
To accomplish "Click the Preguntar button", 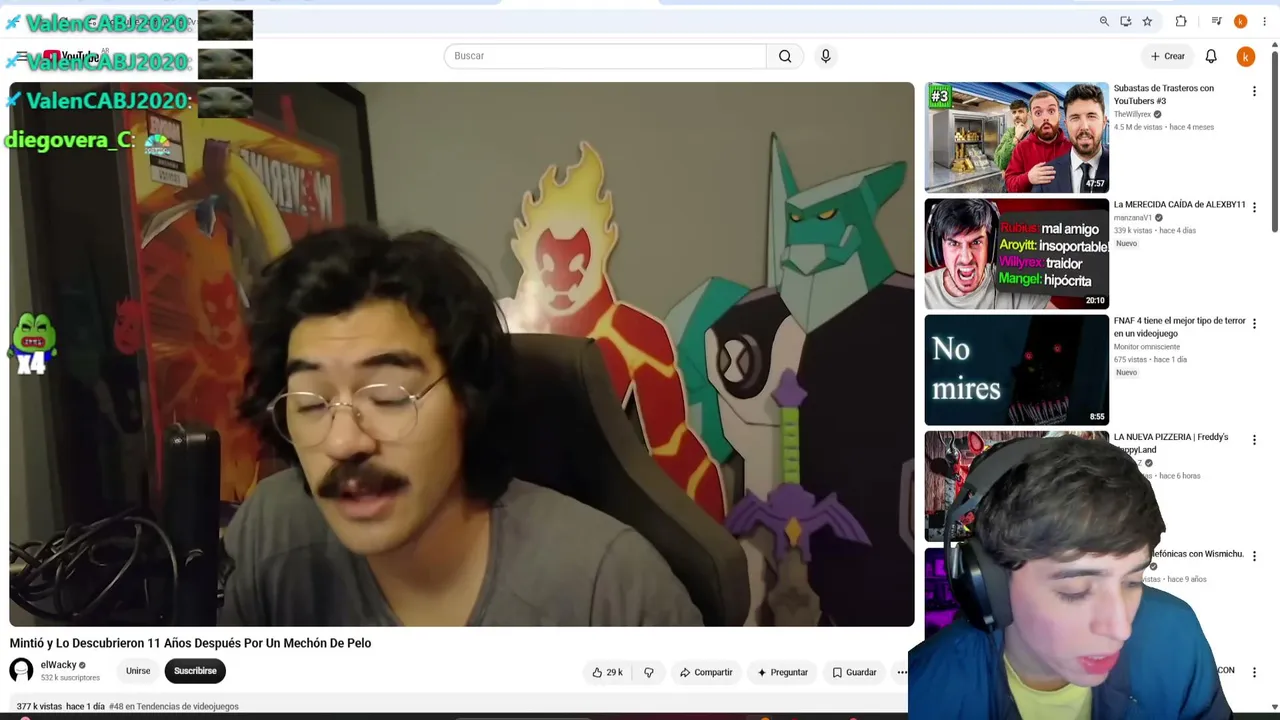I will click(x=782, y=672).
